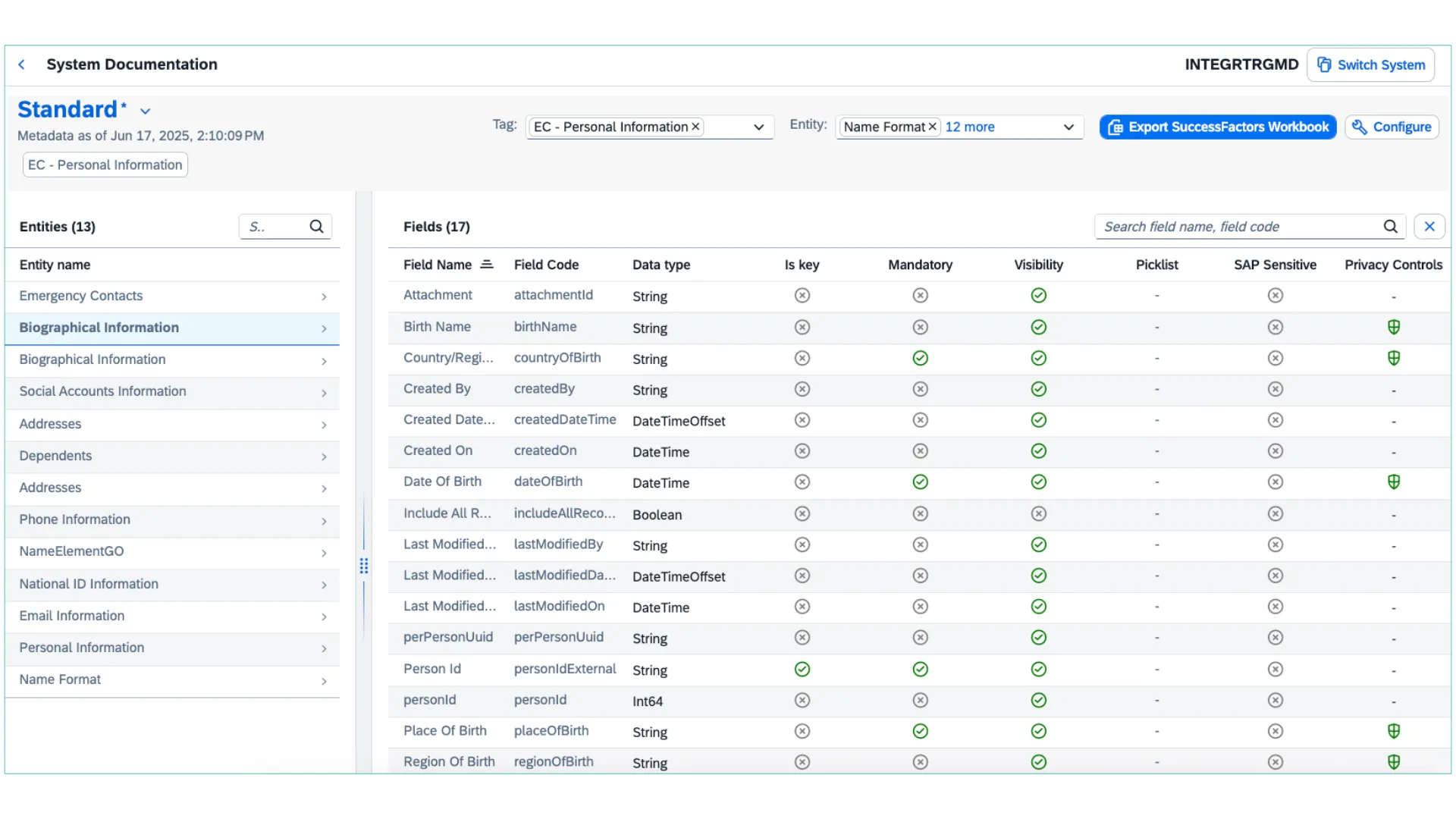Click Attachment SAP Sensitive cross icon
The height and width of the screenshot is (819, 1456).
pyautogui.click(x=1276, y=295)
